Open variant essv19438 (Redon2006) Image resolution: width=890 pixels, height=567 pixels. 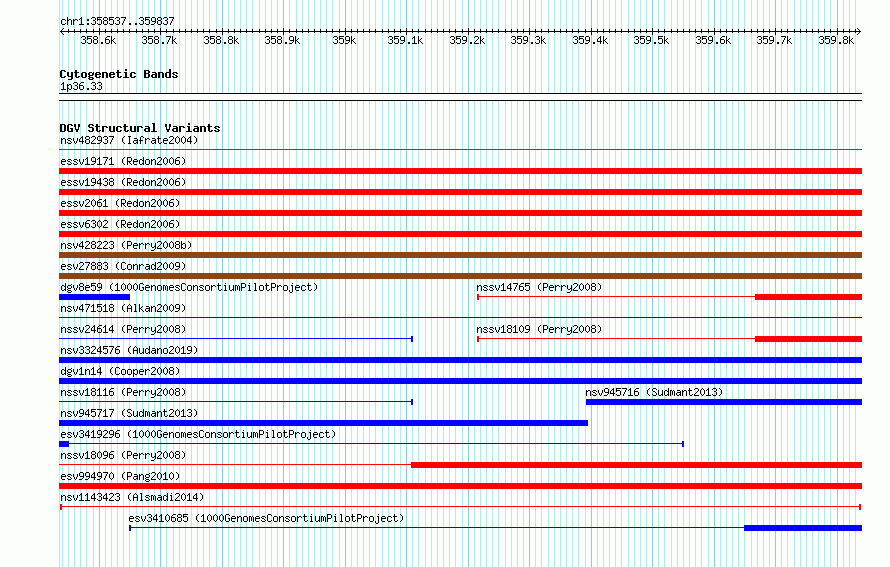(x=123, y=182)
